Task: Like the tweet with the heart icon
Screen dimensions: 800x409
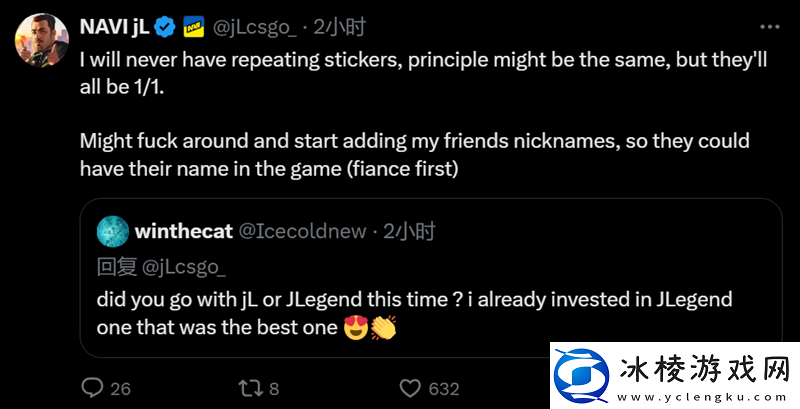Action: pos(409,387)
